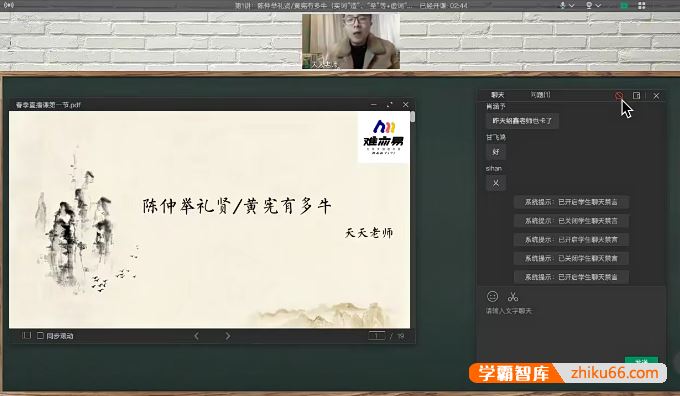Go to next PDF page arrow

(x=228, y=336)
